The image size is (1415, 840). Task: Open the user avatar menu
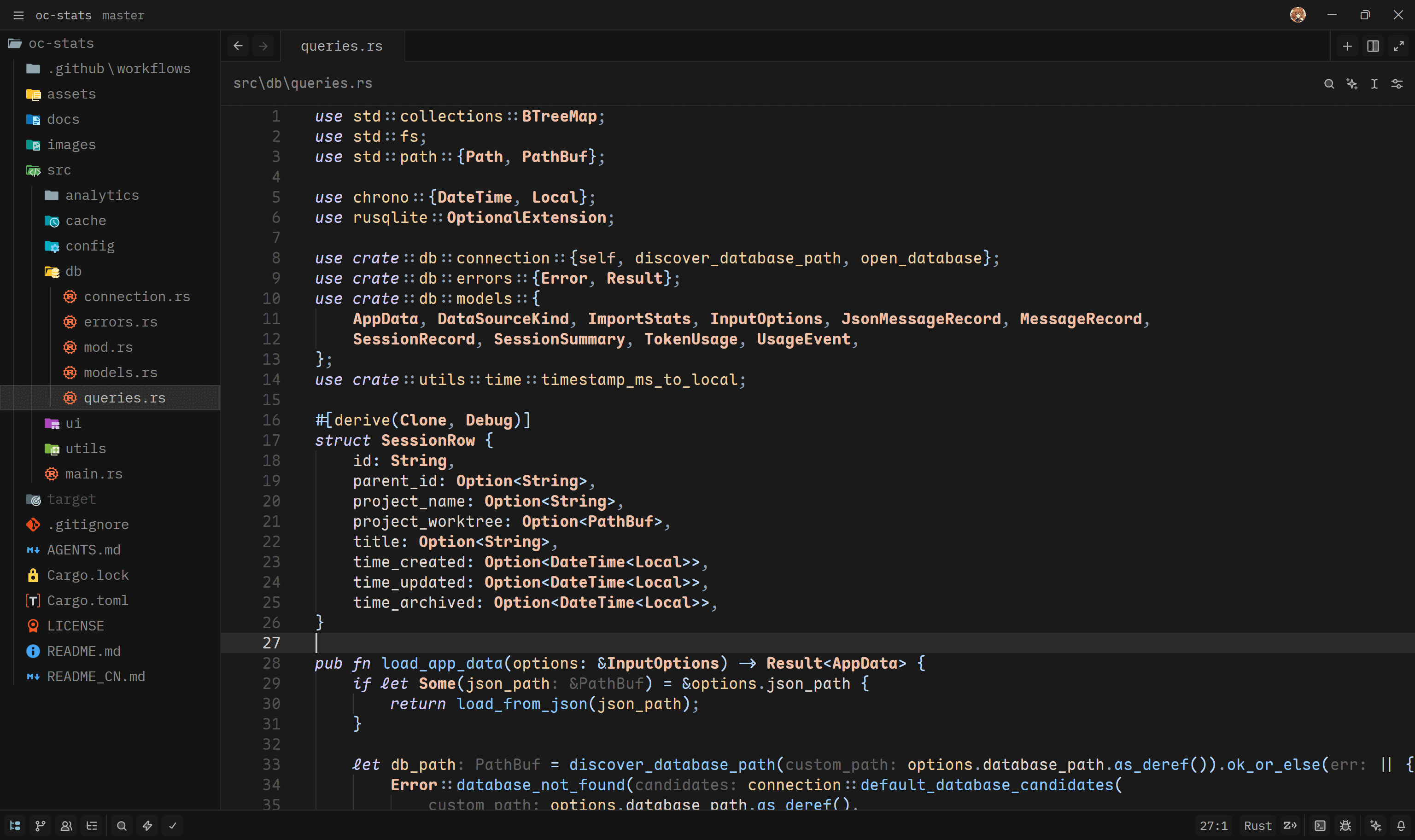(1298, 15)
